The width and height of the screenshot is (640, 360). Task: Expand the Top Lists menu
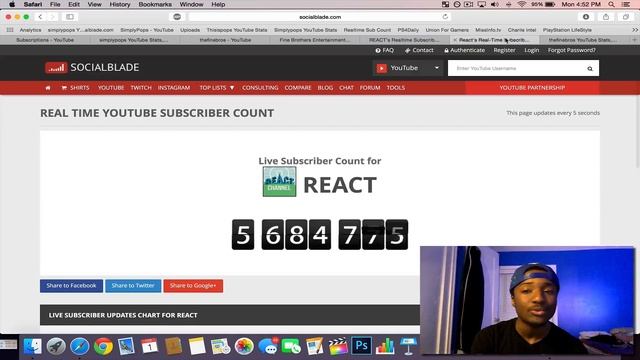217,88
